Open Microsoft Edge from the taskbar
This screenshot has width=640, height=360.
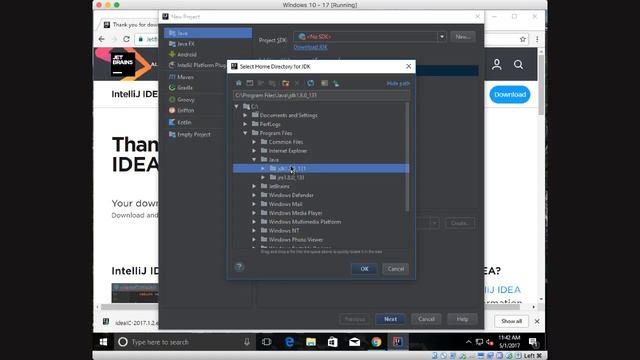click(289, 342)
